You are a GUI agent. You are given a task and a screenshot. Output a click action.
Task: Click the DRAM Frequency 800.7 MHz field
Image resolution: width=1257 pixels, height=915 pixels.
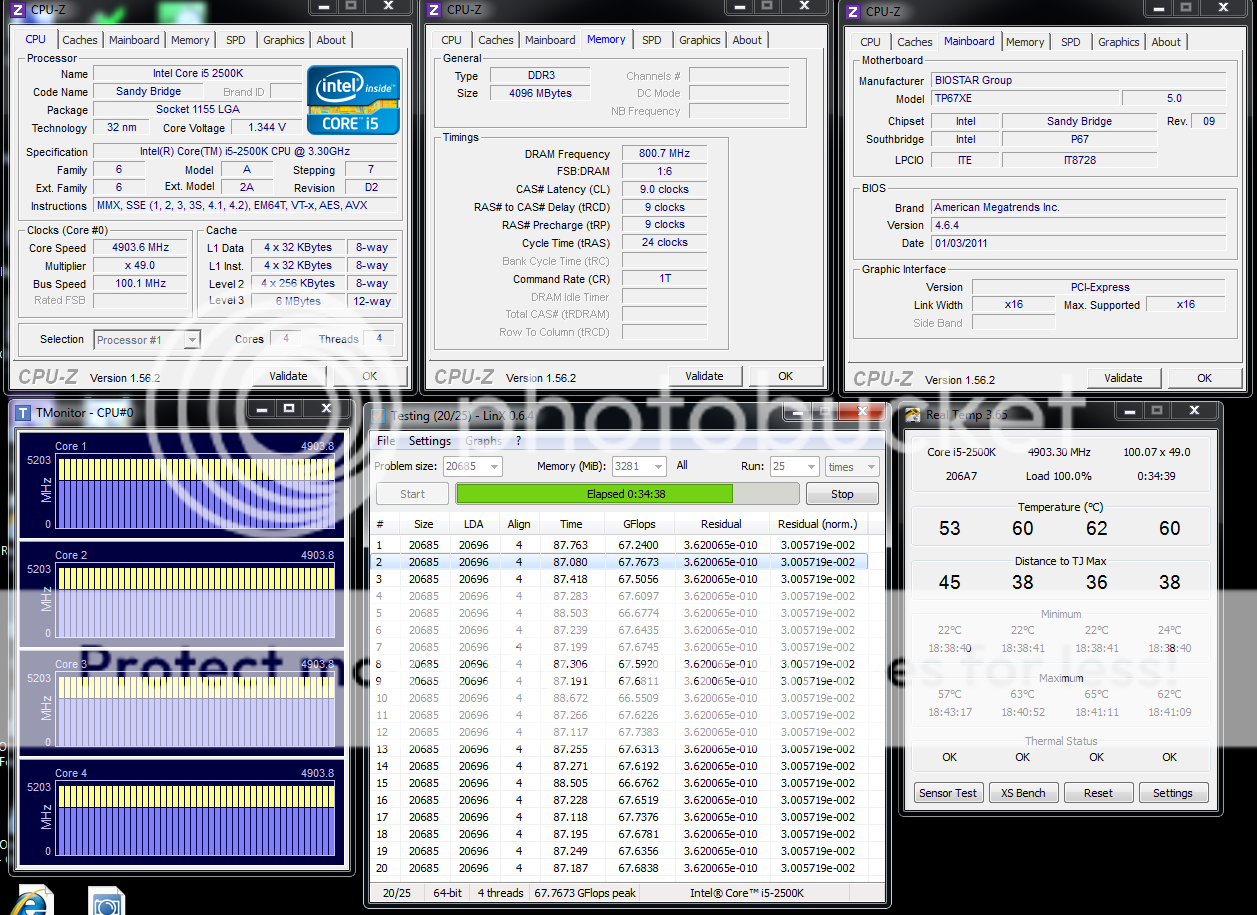point(664,154)
